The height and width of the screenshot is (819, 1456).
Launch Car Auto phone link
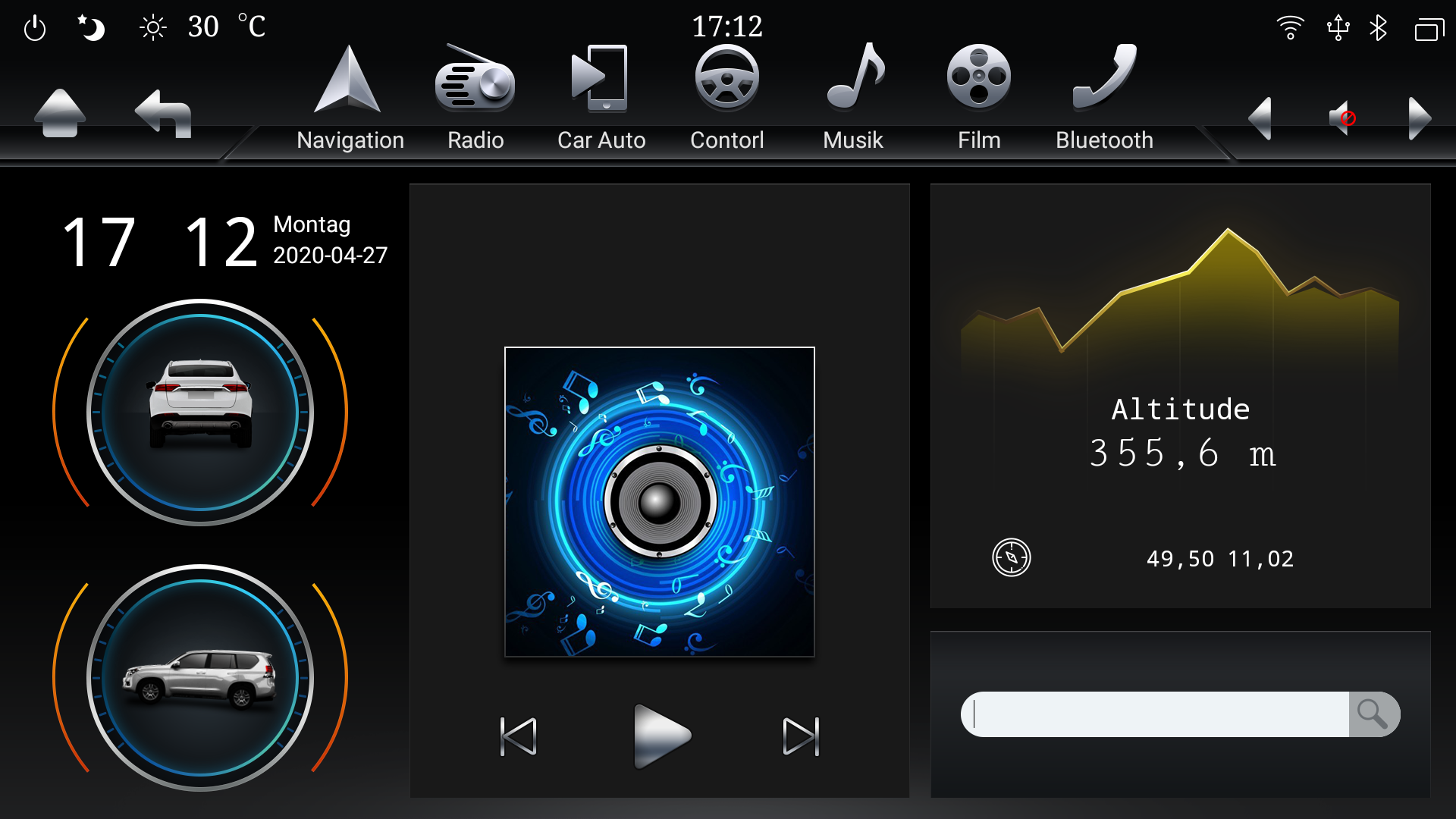601,99
